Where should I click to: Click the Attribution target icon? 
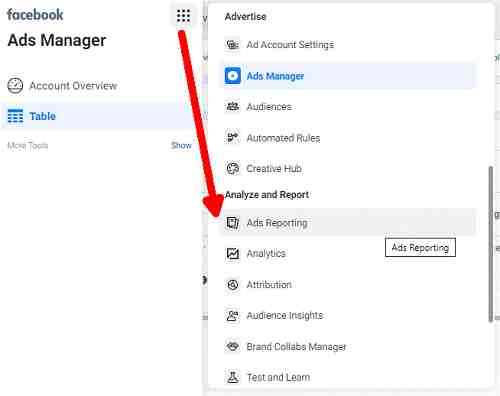pos(232,285)
